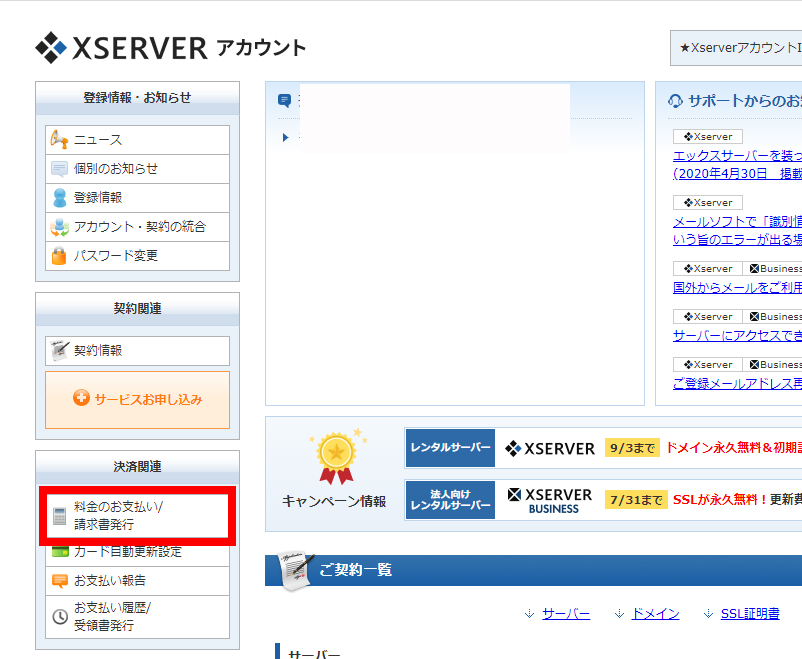The image size is (802, 659).
Task: Click the payment history clock icon
Action: [59, 617]
